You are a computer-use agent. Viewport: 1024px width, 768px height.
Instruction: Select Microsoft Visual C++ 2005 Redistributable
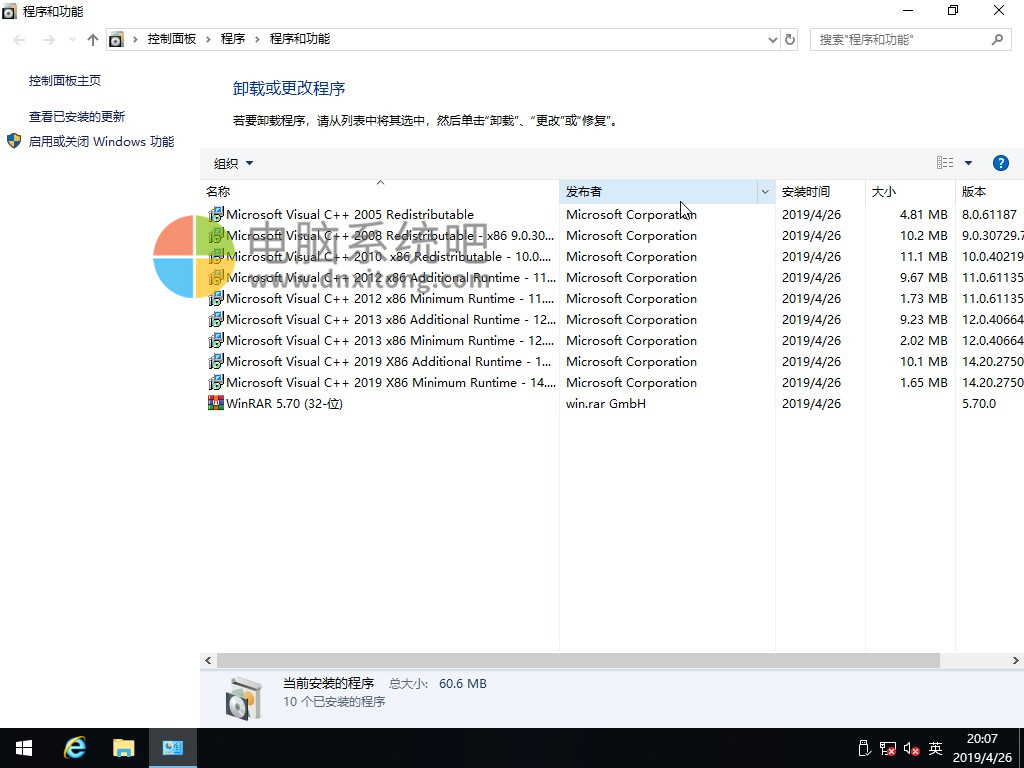pyautogui.click(x=349, y=214)
